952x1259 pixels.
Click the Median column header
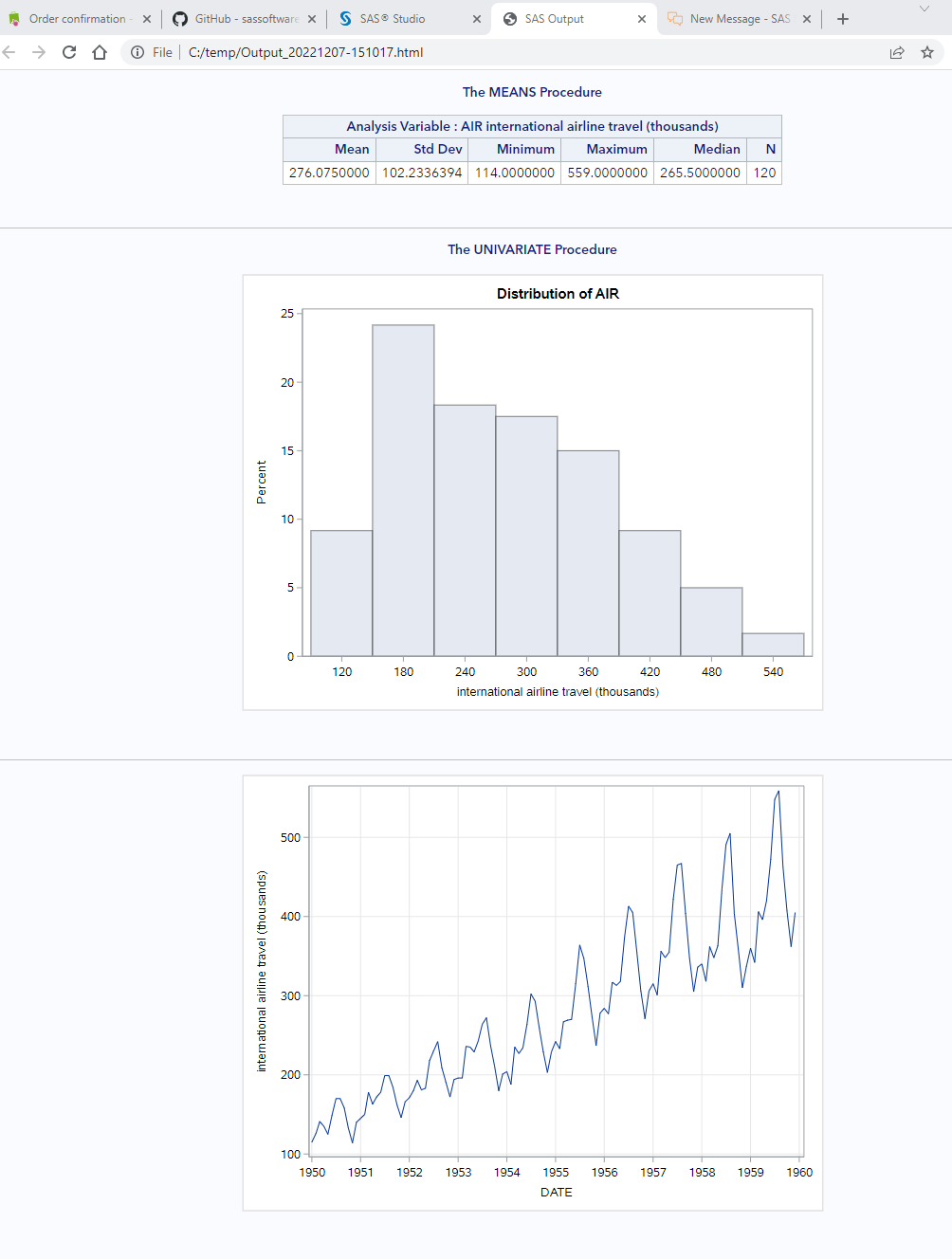coord(716,149)
